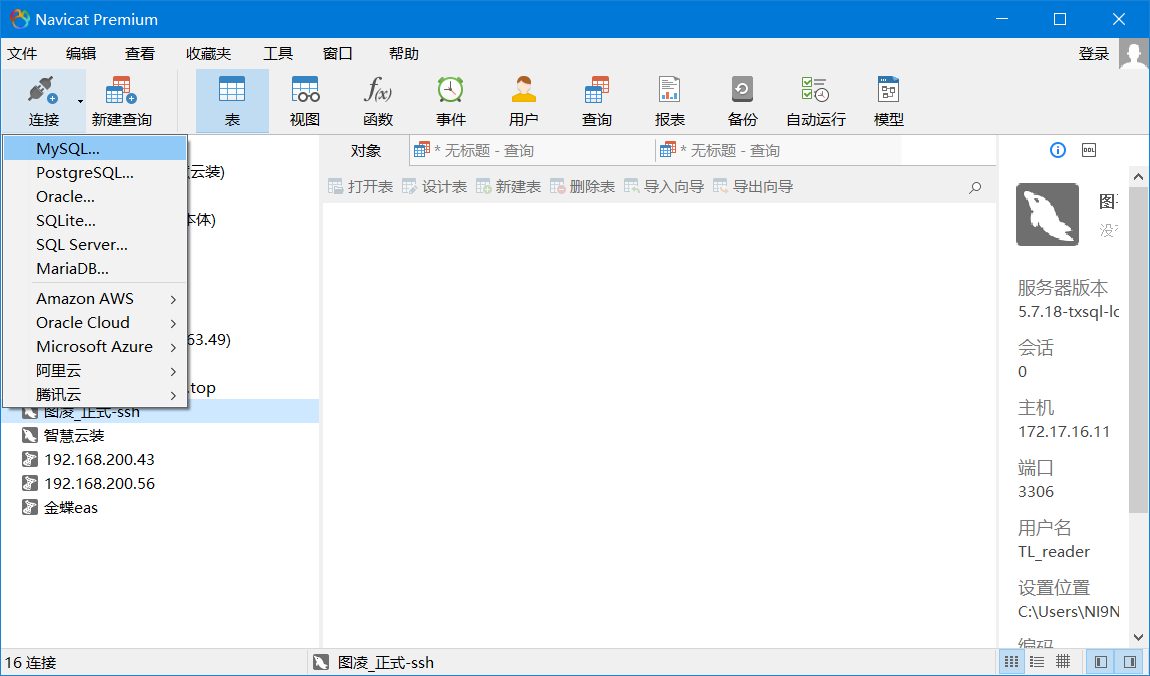This screenshot has width=1150, height=676.
Task: Switch to detail view in status bar
Action: click(1063, 662)
